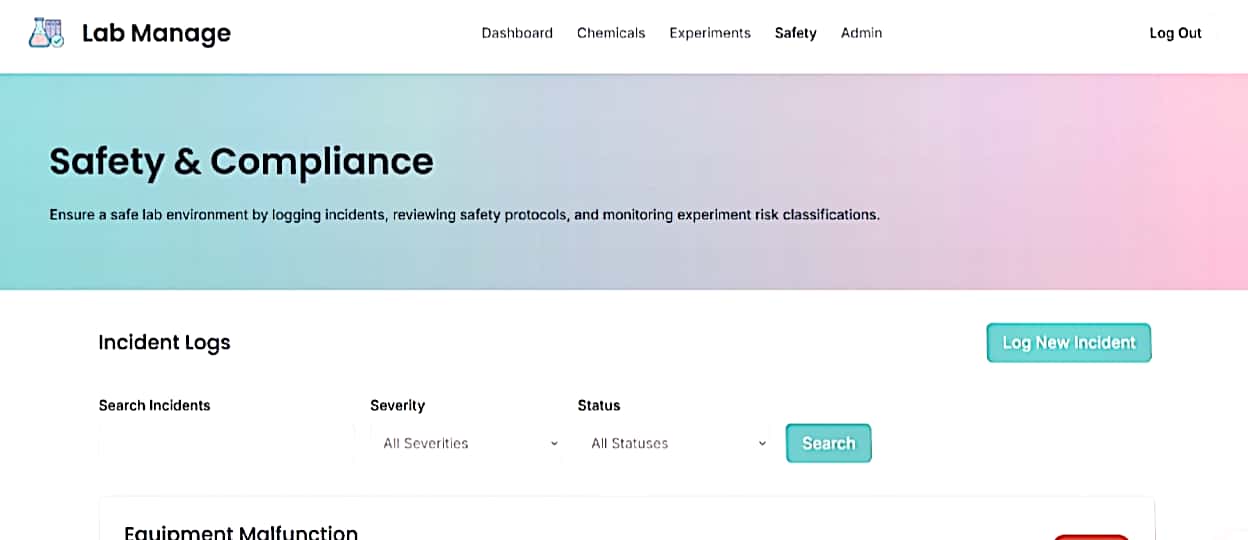Hit the teal Search button
The width and height of the screenshot is (1248, 540).
(x=828, y=443)
